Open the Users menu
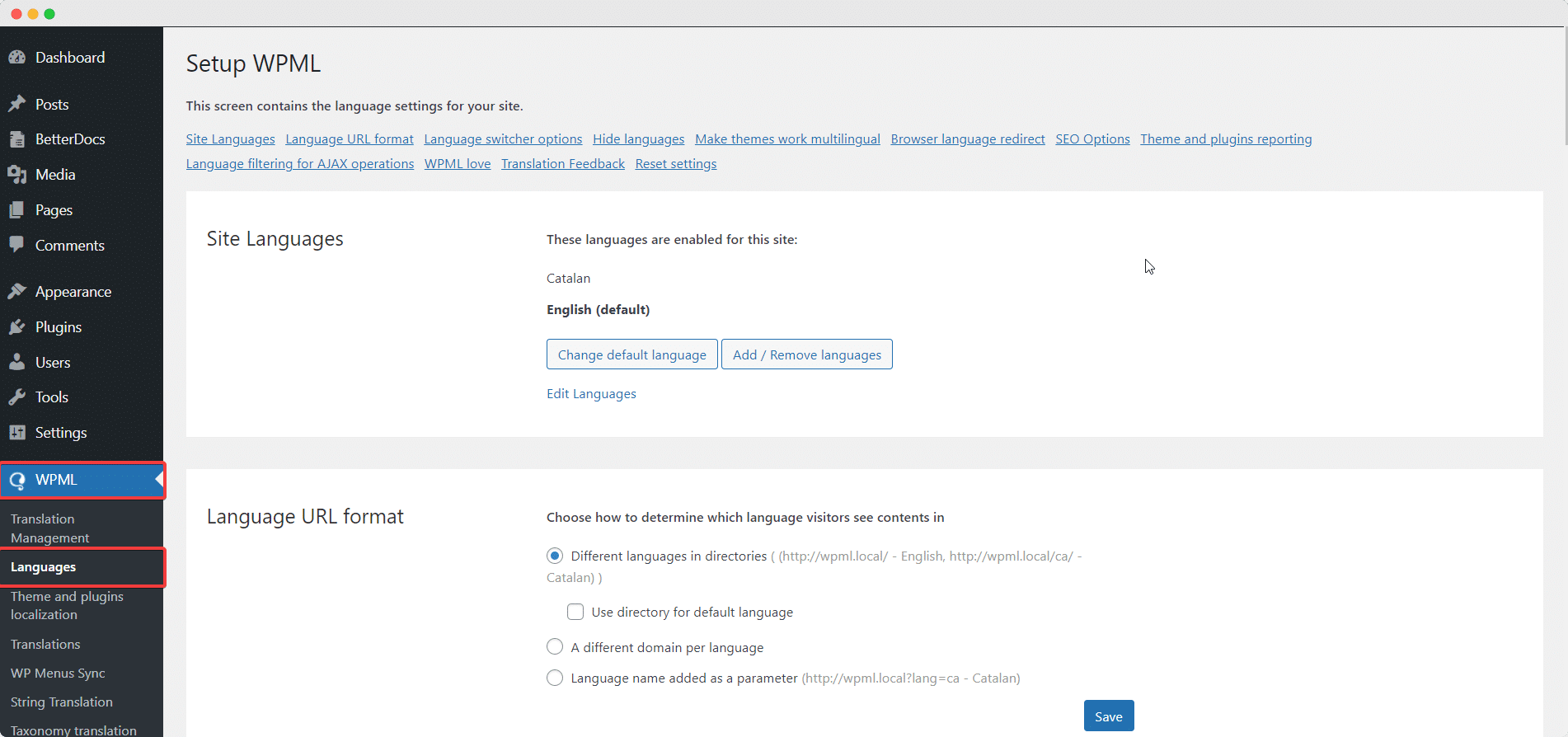The image size is (1568, 737). pos(53,363)
